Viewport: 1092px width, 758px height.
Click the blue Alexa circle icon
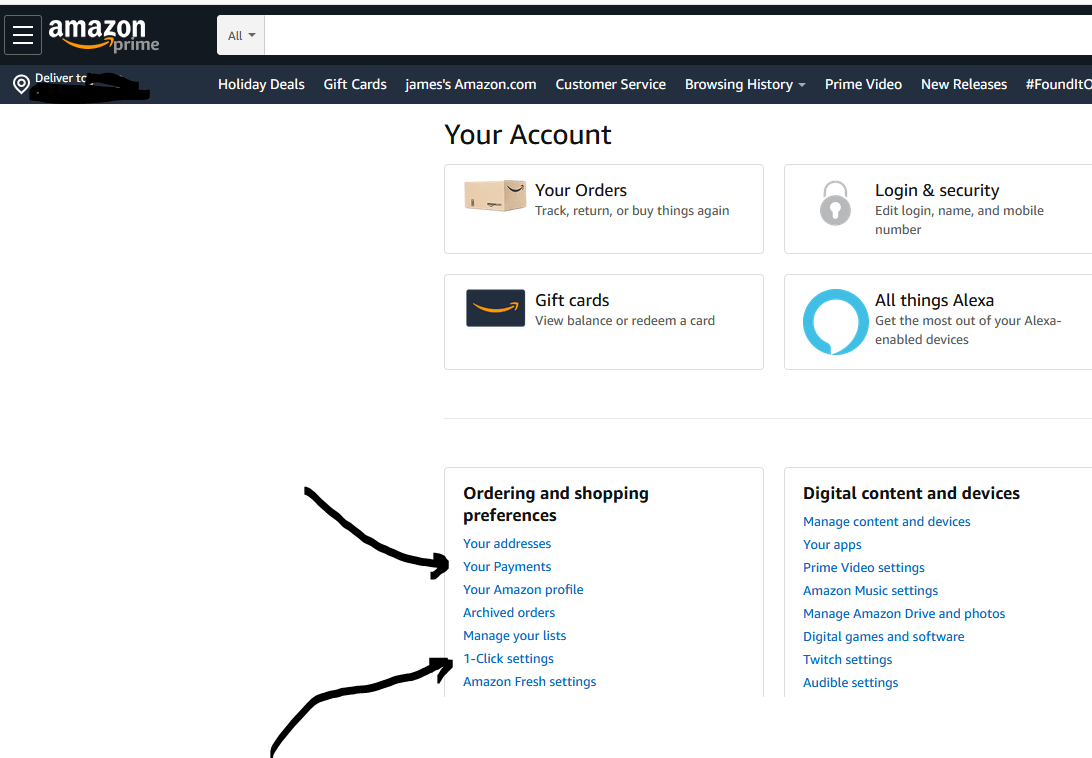[x=835, y=322]
